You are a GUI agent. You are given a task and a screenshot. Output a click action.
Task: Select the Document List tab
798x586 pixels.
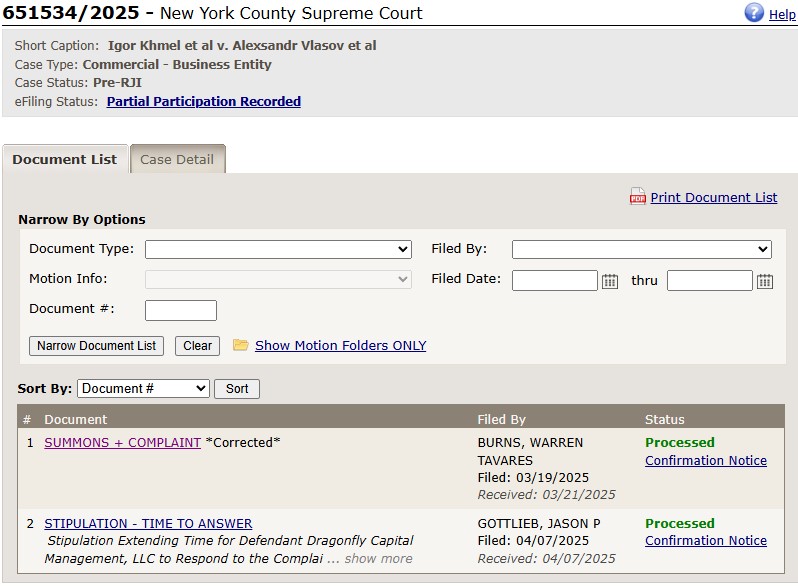point(65,159)
